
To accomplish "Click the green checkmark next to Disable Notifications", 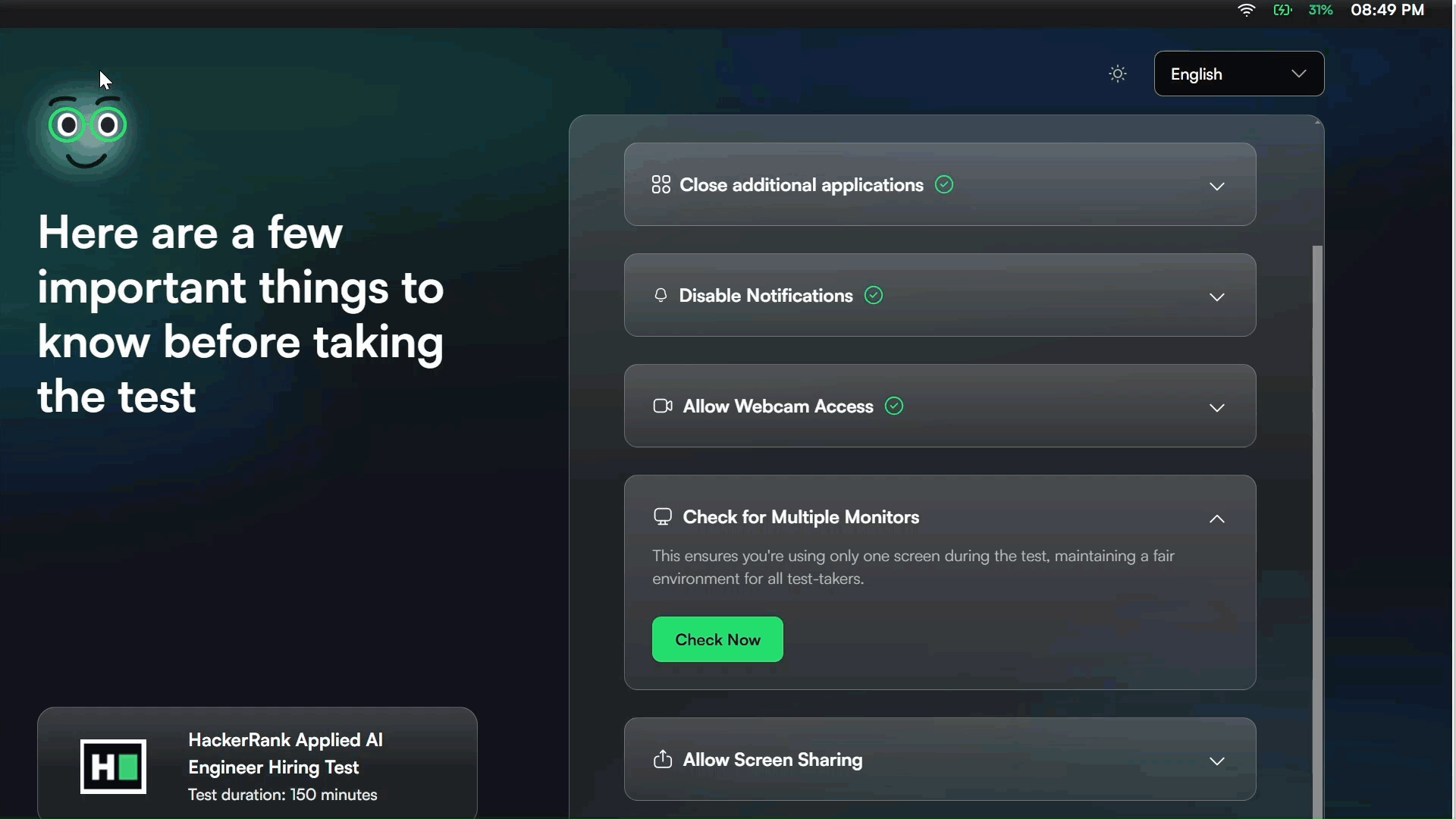I will point(873,295).
